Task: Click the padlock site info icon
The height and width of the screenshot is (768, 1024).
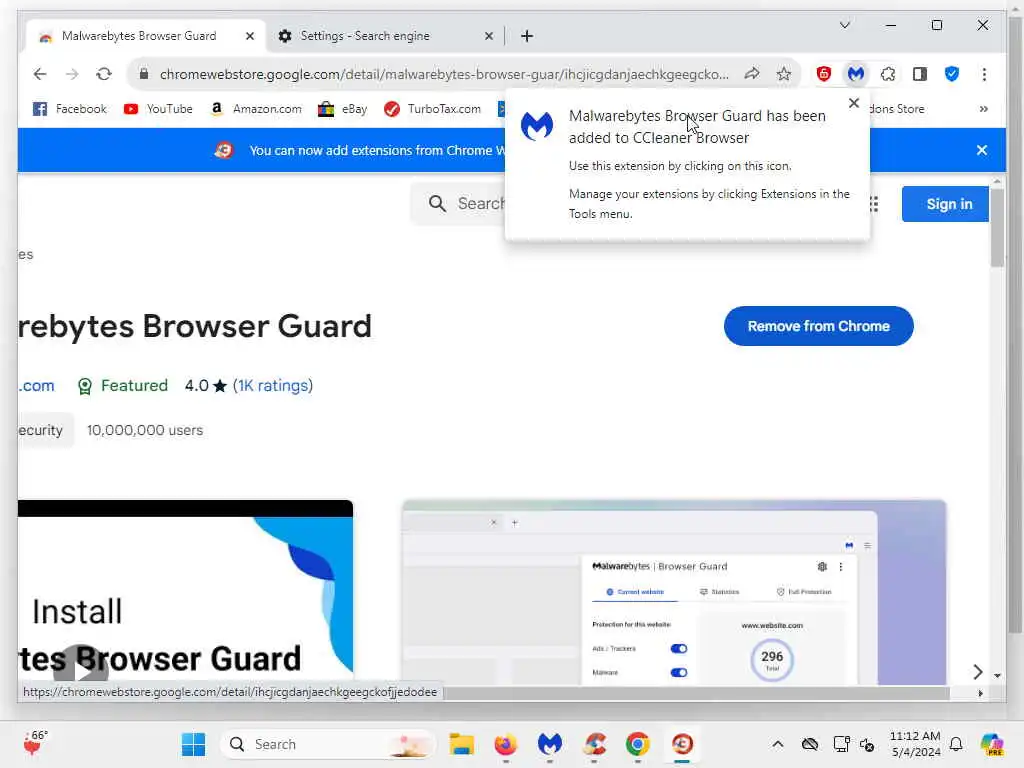Action: tap(144, 74)
